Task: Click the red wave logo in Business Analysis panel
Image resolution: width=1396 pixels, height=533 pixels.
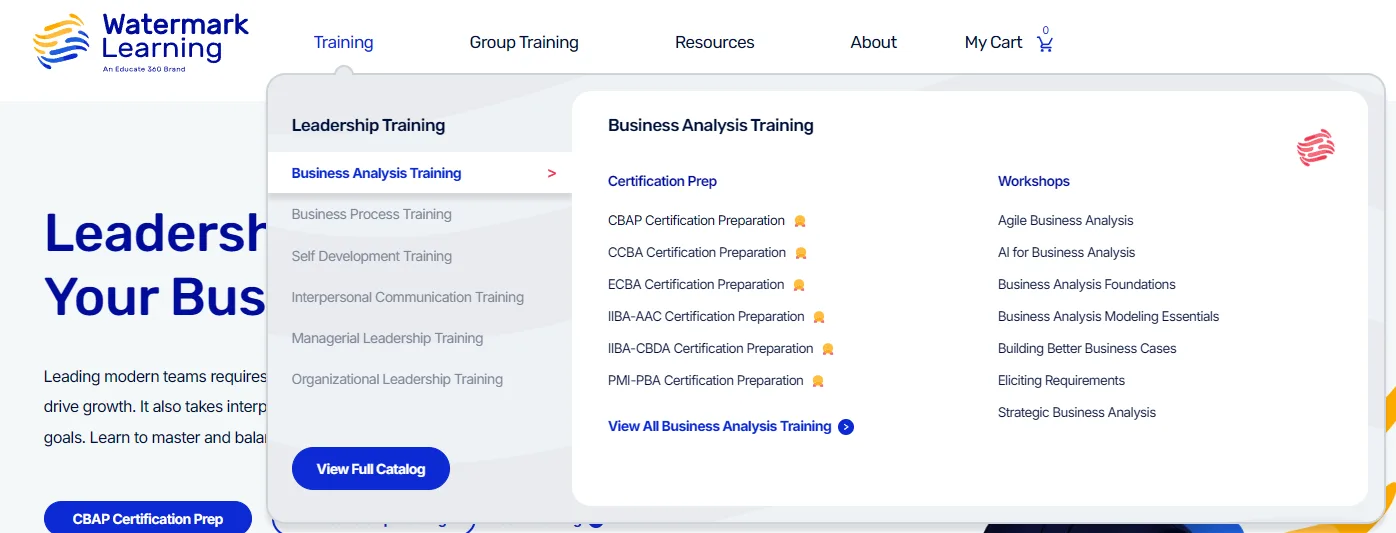Action: [1316, 148]
